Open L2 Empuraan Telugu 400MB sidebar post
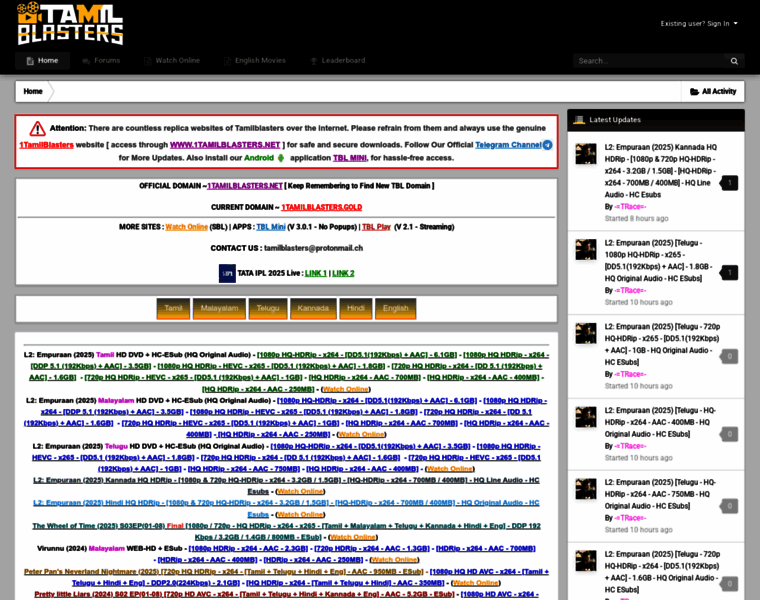 tap(660, 422)
